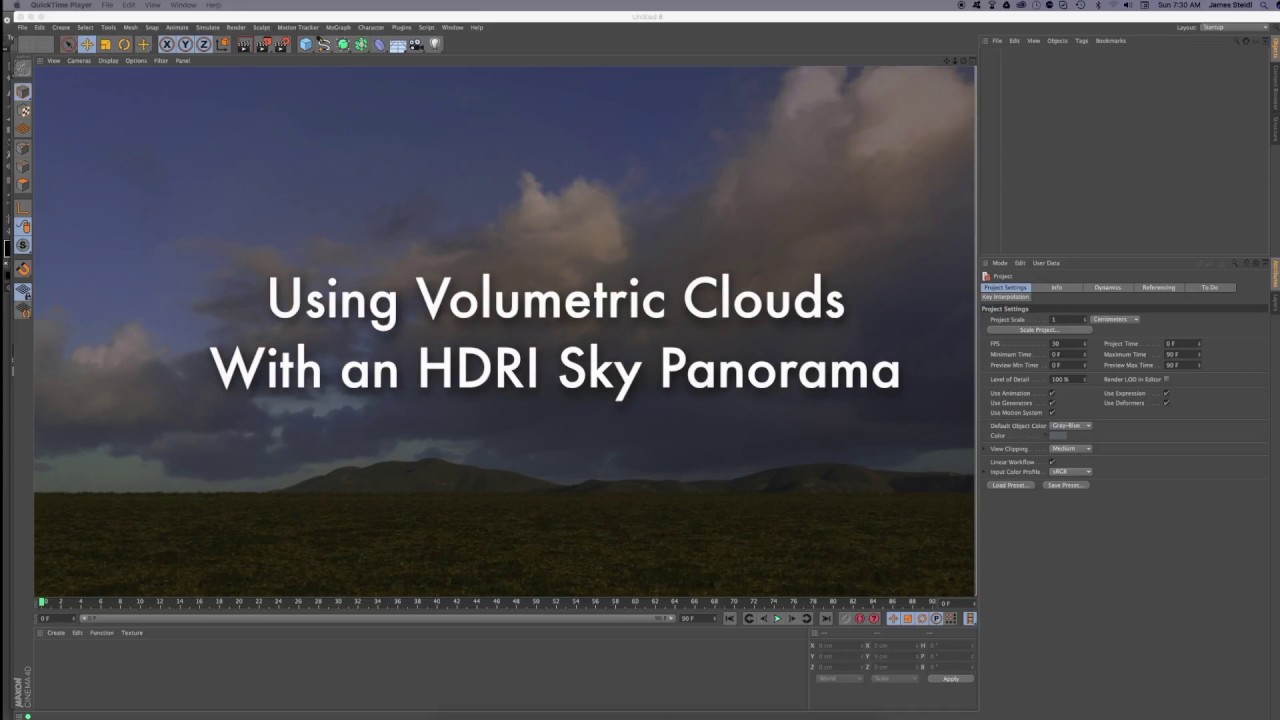Render to Picture Viewer icon
Screen dimensions: 1280x720
(x=263, y=44)
